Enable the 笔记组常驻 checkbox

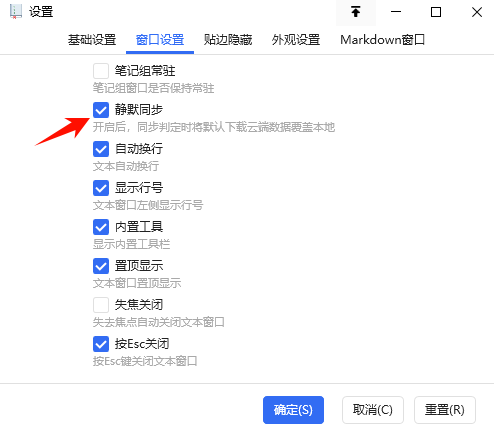[x=101, y=71]
